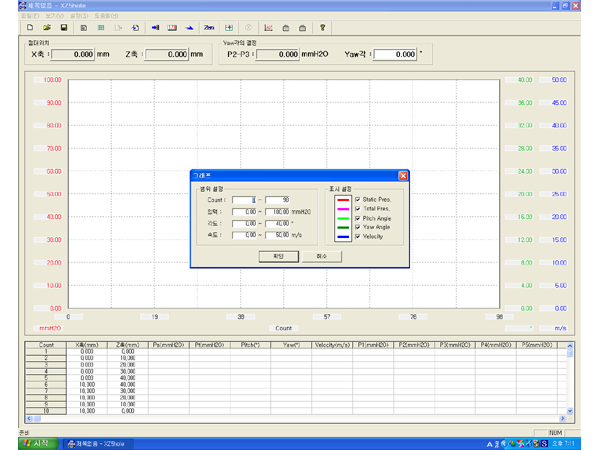Click the graph chart toolbar icon
Viewport: 600px width, 450px height.
tap(268, 27)
